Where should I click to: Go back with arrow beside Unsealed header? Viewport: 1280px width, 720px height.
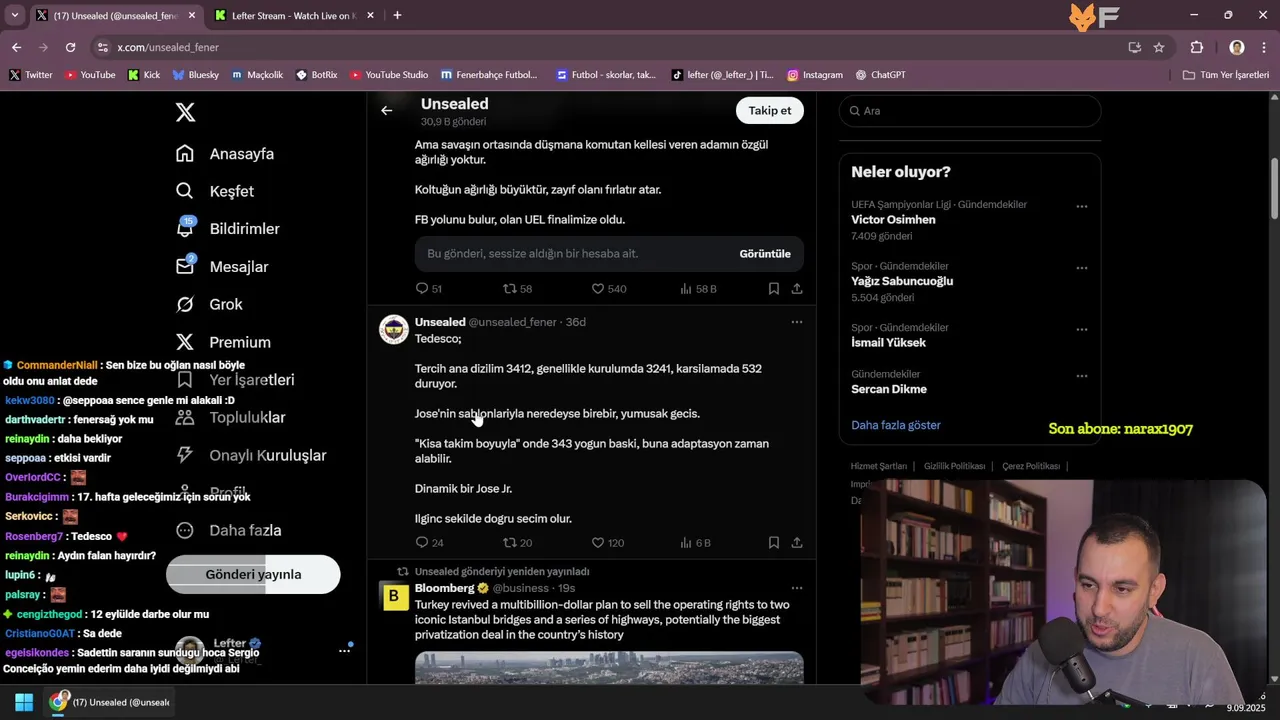click(x=386, y=111)
